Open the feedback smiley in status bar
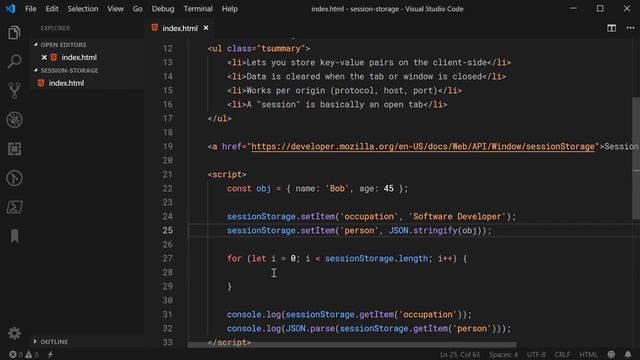Screen dimensions: 640x360 point(611,354)
